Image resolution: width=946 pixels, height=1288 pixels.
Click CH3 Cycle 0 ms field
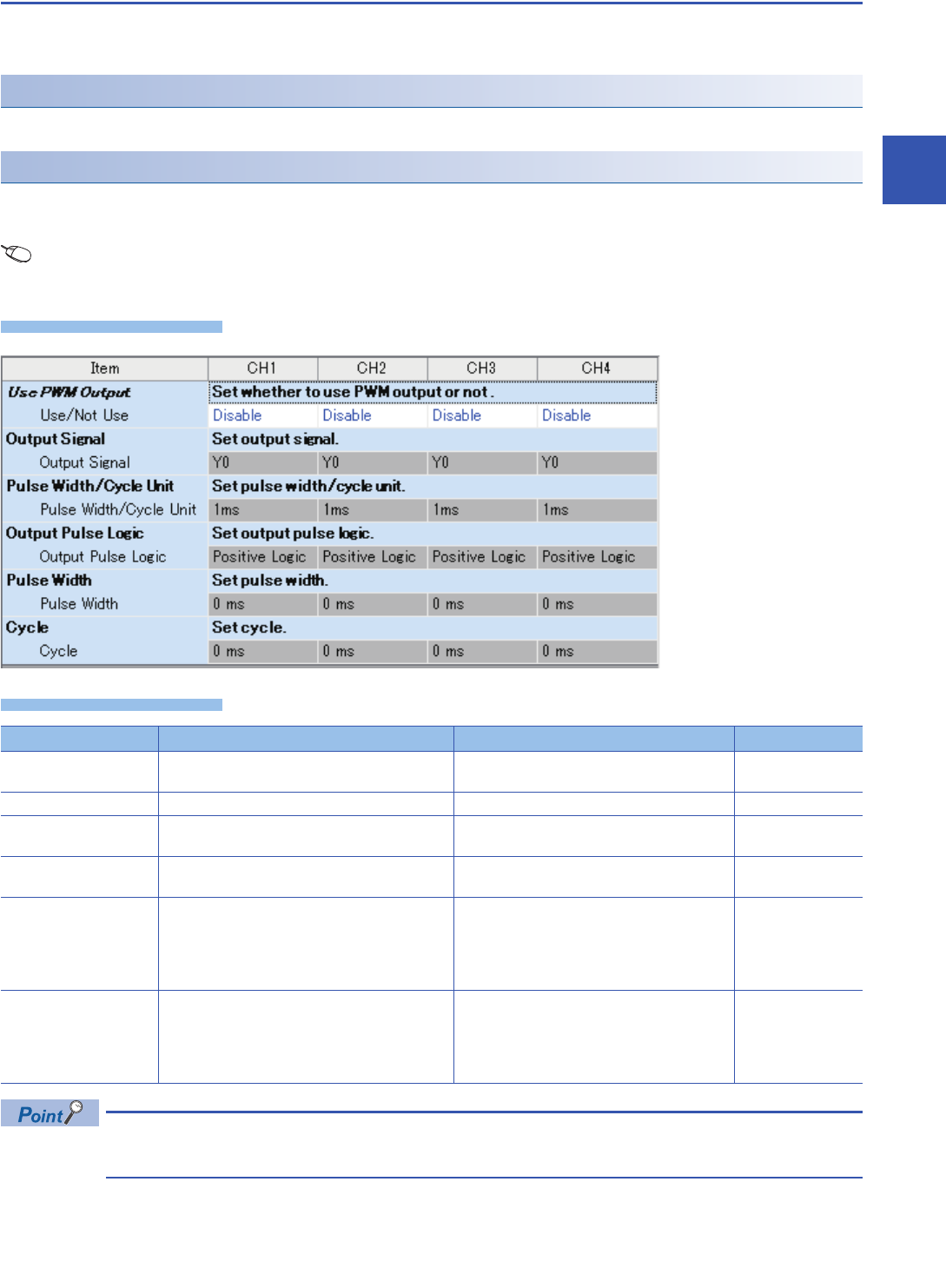[481, 651]
